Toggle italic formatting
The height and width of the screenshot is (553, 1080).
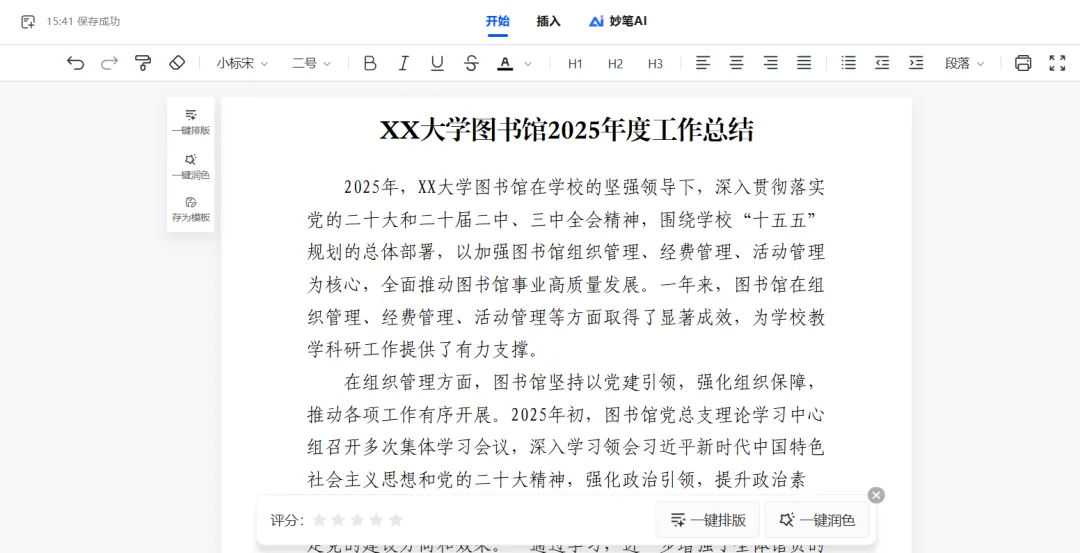tap(404, 63)
